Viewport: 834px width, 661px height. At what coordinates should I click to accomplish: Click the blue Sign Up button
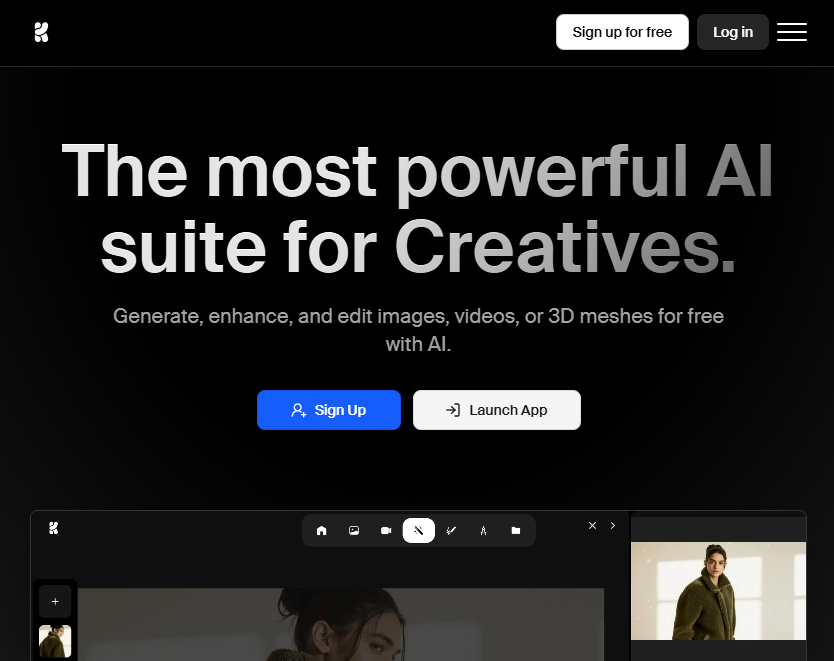(328, 410)
